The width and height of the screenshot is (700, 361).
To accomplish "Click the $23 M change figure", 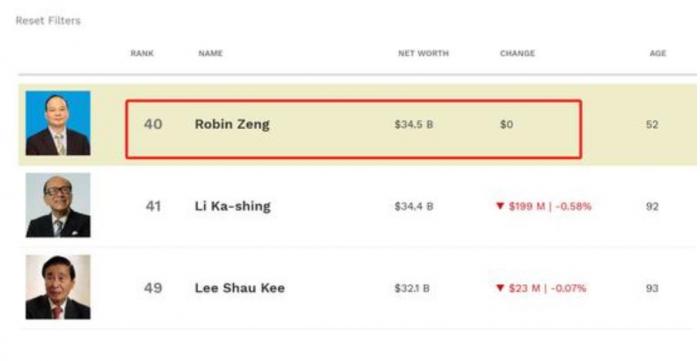I will (525, 288).
